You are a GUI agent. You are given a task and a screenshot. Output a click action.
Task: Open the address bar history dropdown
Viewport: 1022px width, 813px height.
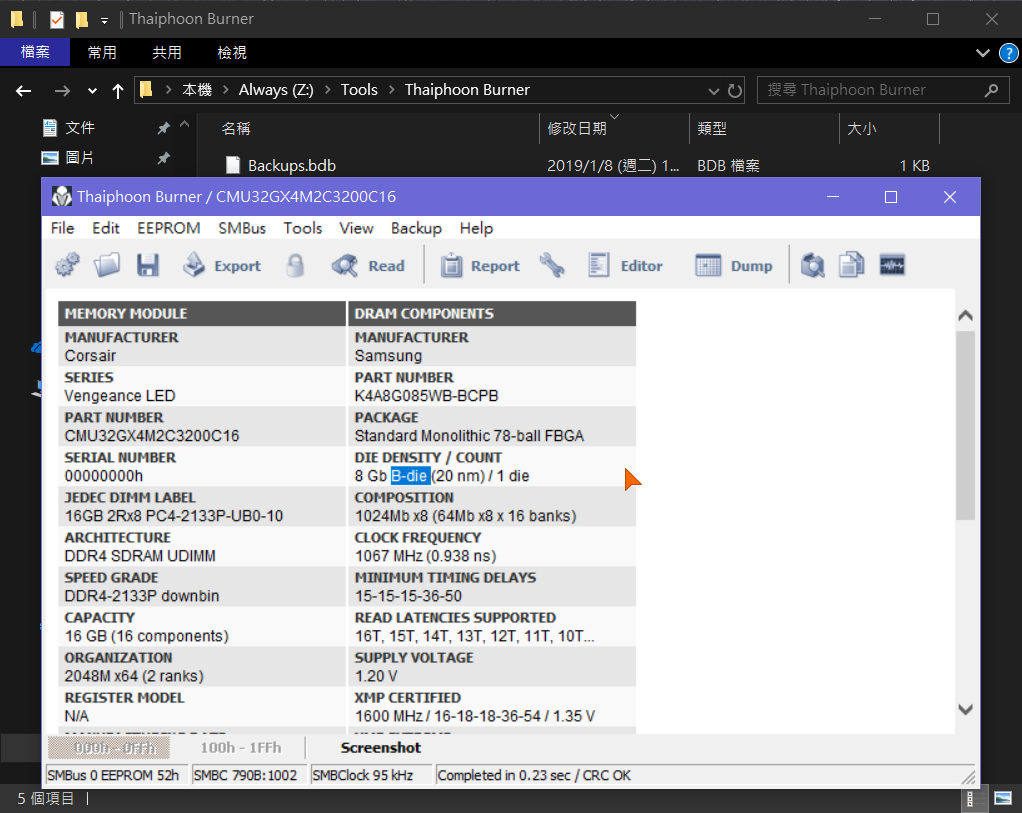714,91
